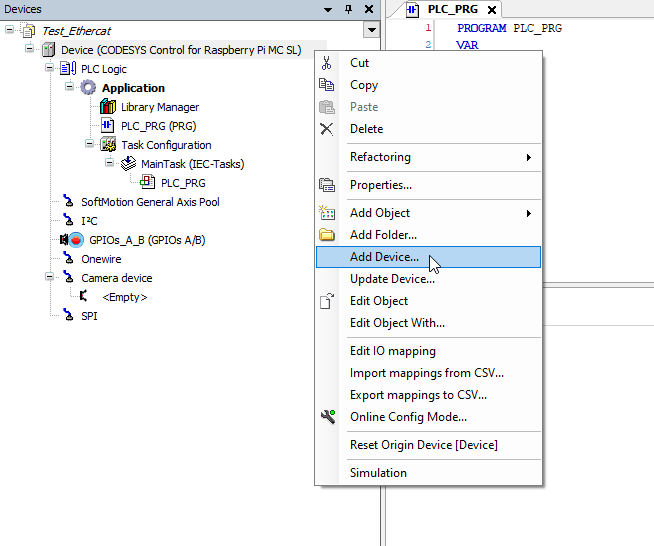Image resolution: width=654 pixels, height=546 pixels.
Task: Switch to the PLC_PRG editor tab
Action: [453, 10]
